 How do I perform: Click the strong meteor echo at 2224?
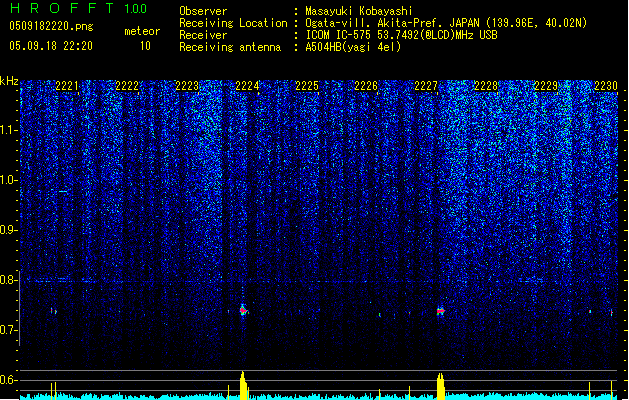click(243, 310)
